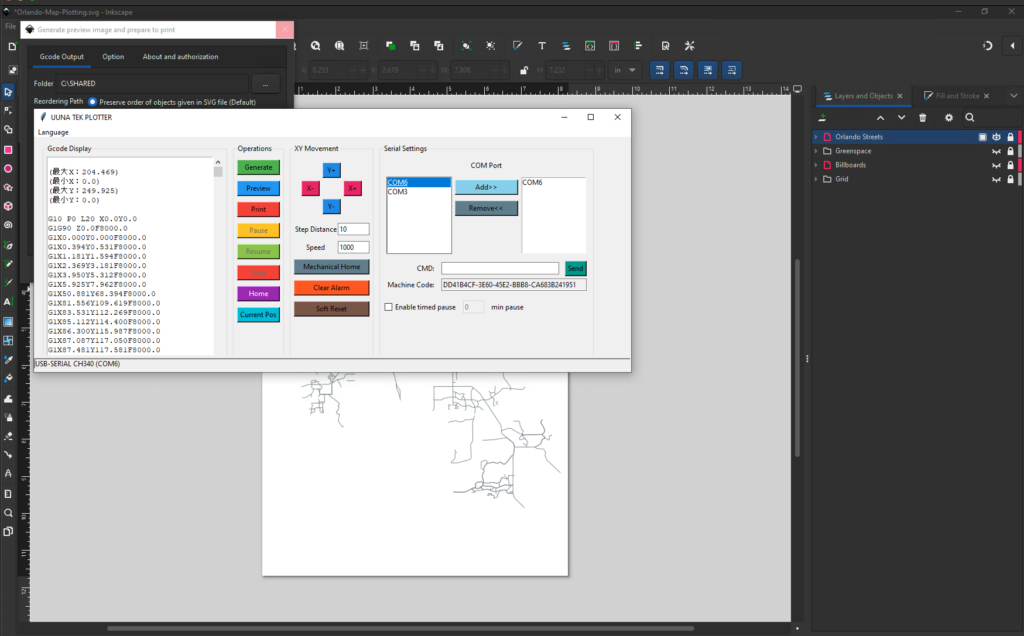The image size is (1024, 636).
Task: Open the Language menu in the plotter window
Action: point(52,132)
